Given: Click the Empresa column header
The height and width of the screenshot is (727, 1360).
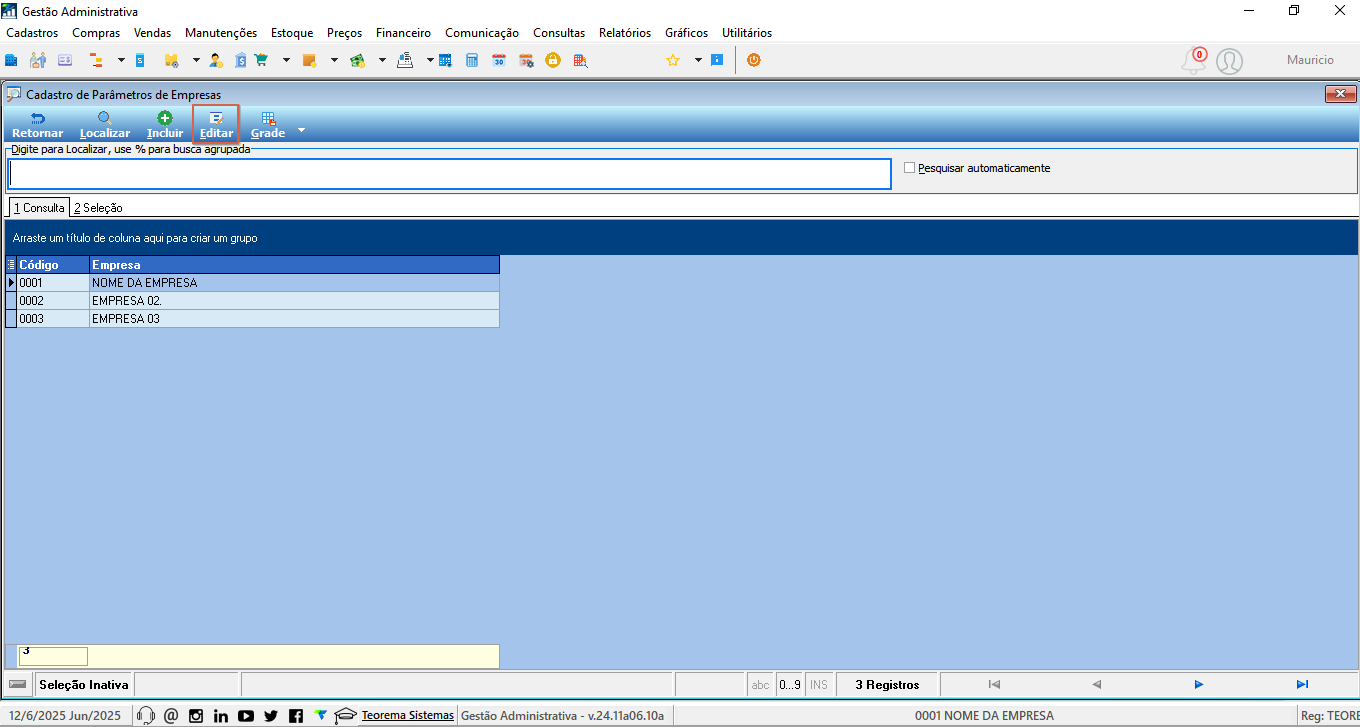Looking at the screenshot, I should [294, 265].
